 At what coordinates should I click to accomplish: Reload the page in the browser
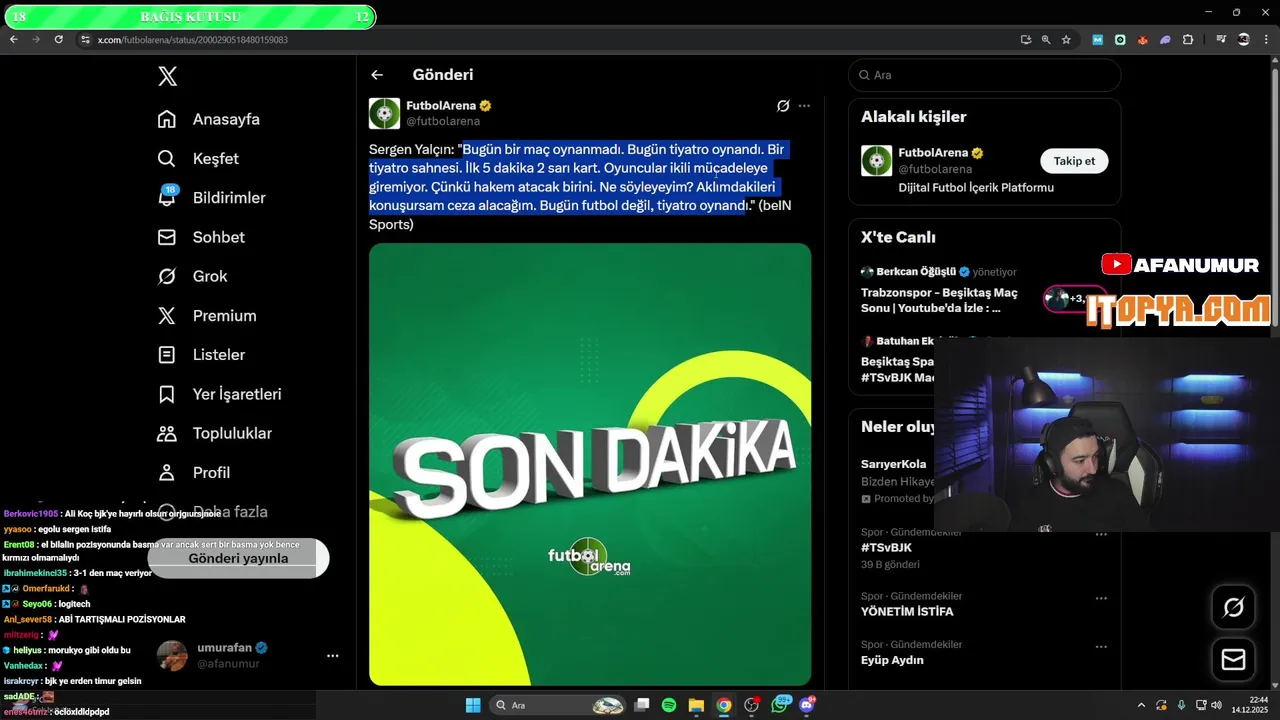pyautogui.click(x=58, y=39)
